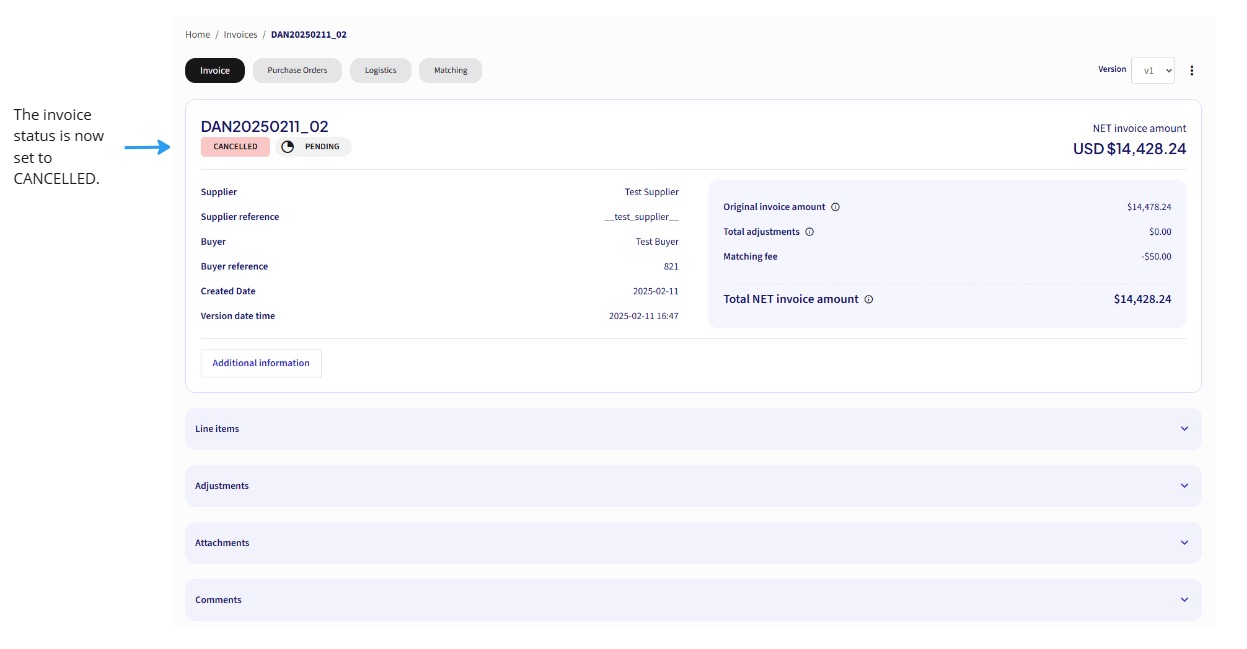Switch to the Logistics tab
The image size is (1247, 649).
point(380,70)
